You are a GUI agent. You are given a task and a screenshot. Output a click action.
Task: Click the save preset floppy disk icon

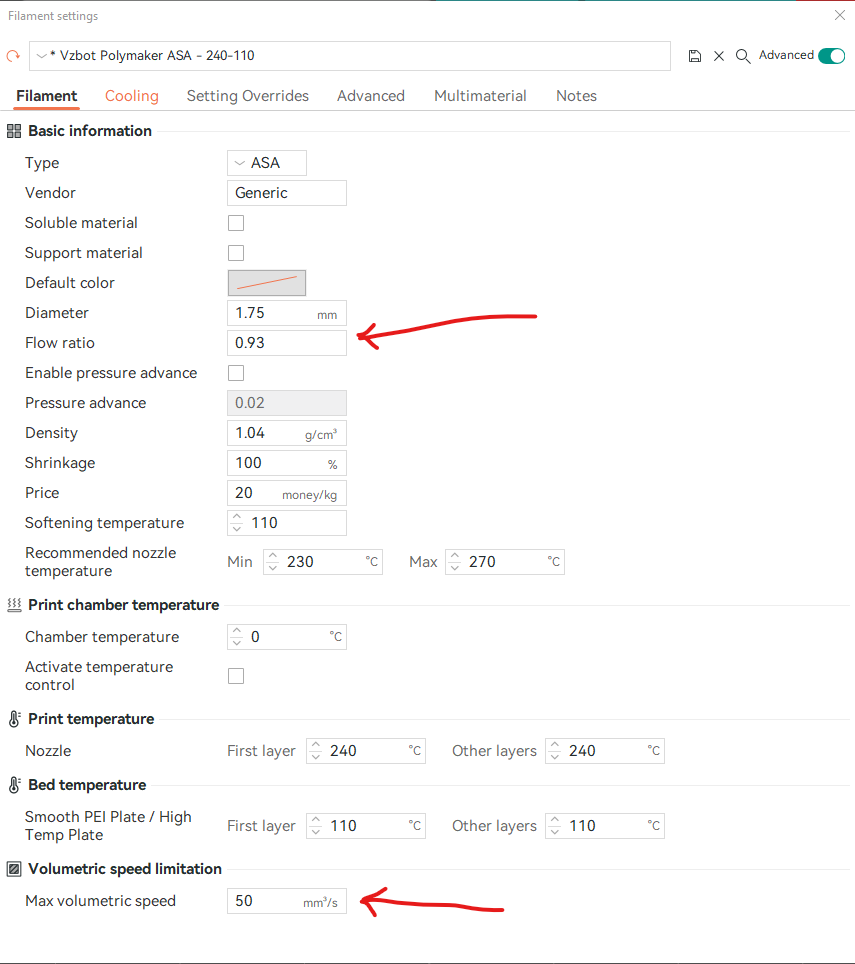click(695, 56)
